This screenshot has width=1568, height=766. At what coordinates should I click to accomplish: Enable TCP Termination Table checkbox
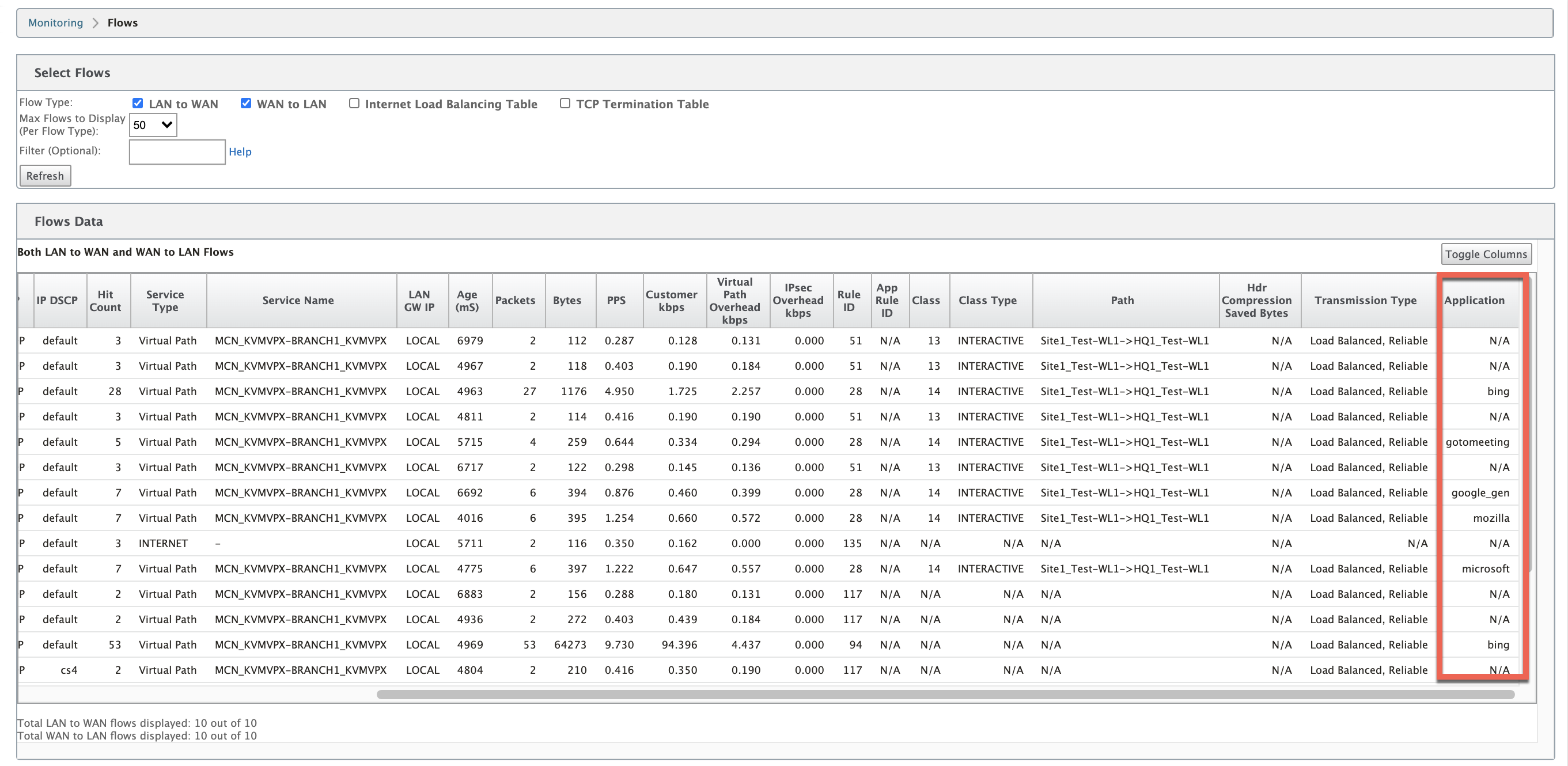click(x=566, y=104)
